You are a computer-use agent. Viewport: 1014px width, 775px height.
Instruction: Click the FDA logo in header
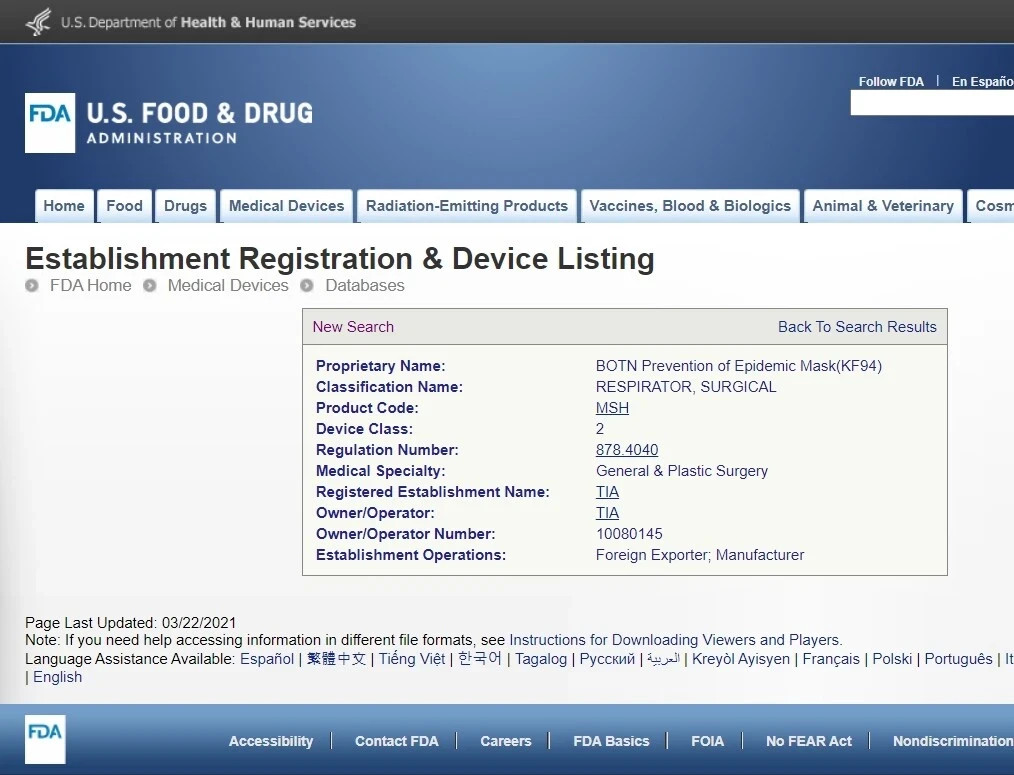50,123
